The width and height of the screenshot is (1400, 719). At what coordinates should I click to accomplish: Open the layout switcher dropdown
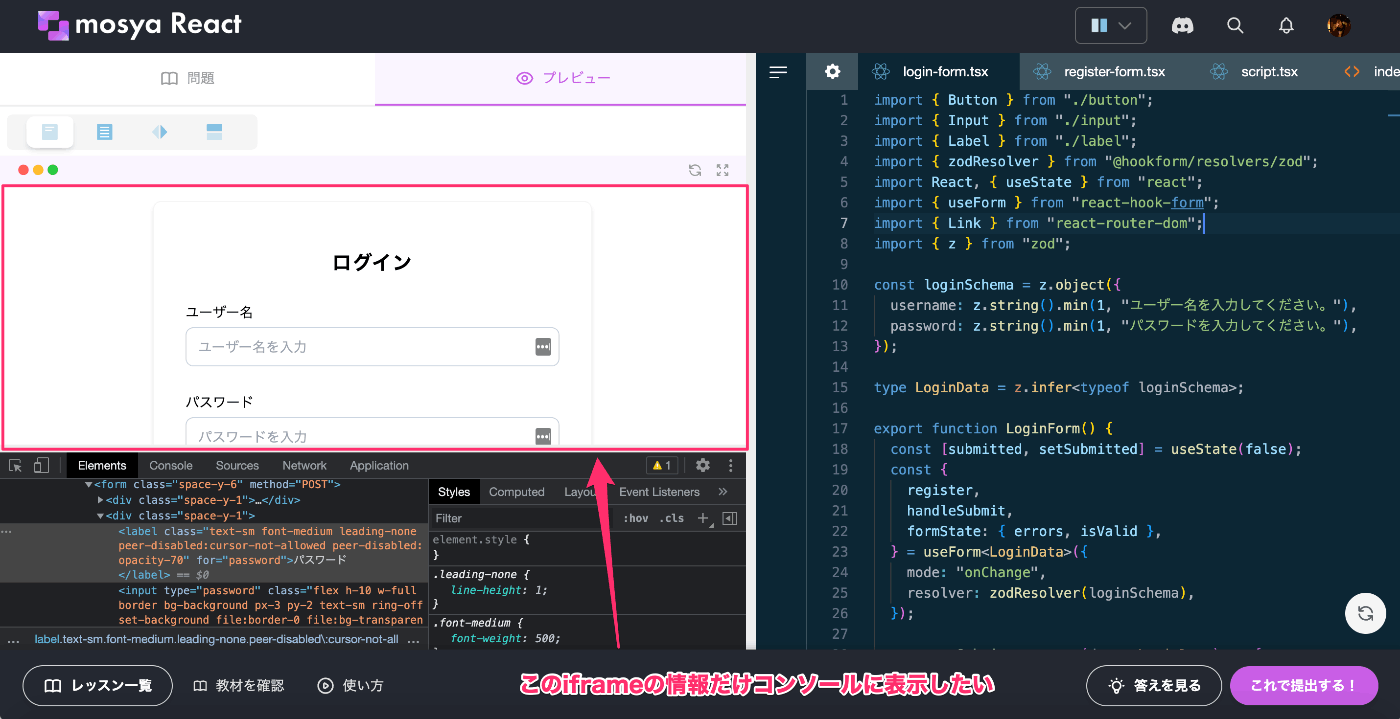coord(1111,26)
